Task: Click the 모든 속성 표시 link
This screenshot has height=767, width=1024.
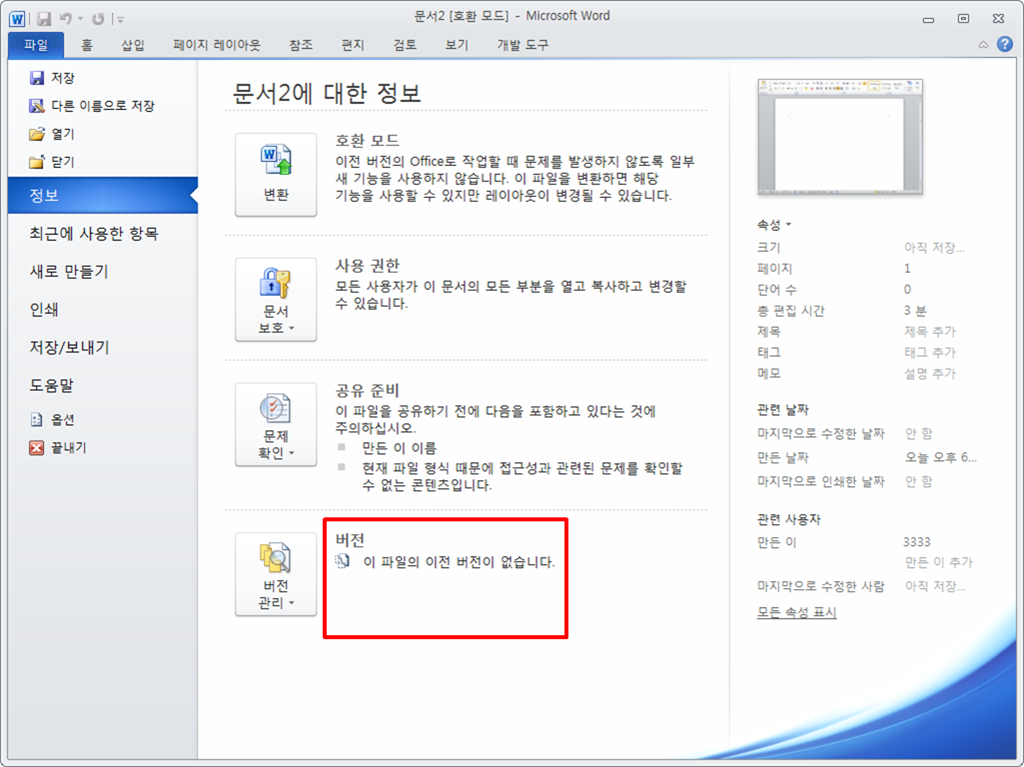Action: coord(796,612)
